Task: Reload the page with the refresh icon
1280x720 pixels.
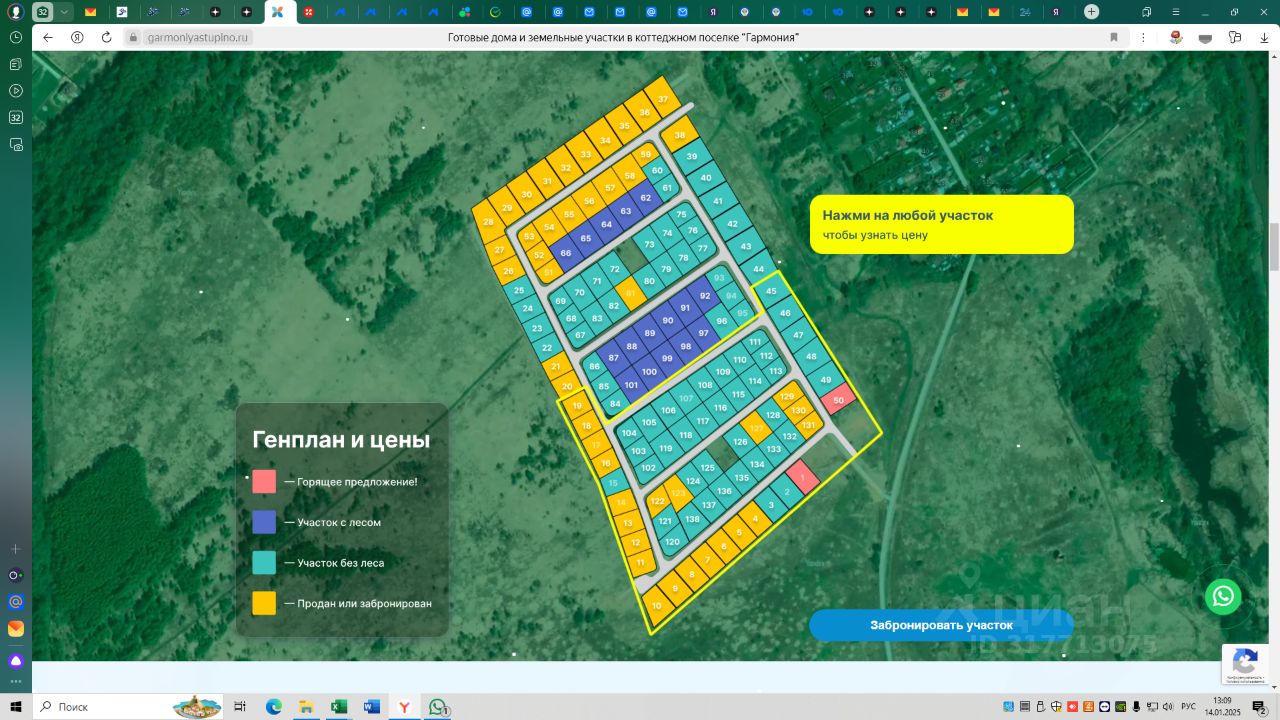Action: 107,37
